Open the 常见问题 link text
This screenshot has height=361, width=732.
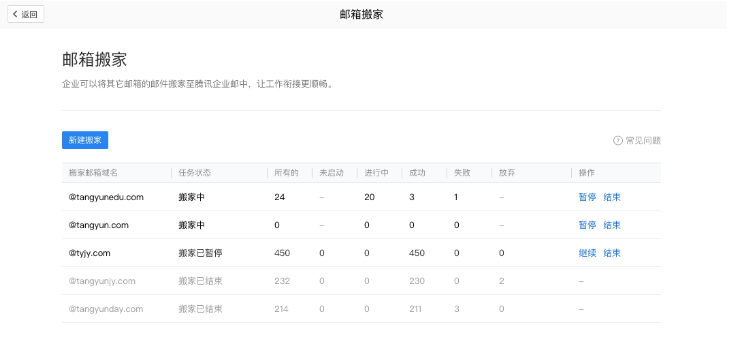point(643,141)
